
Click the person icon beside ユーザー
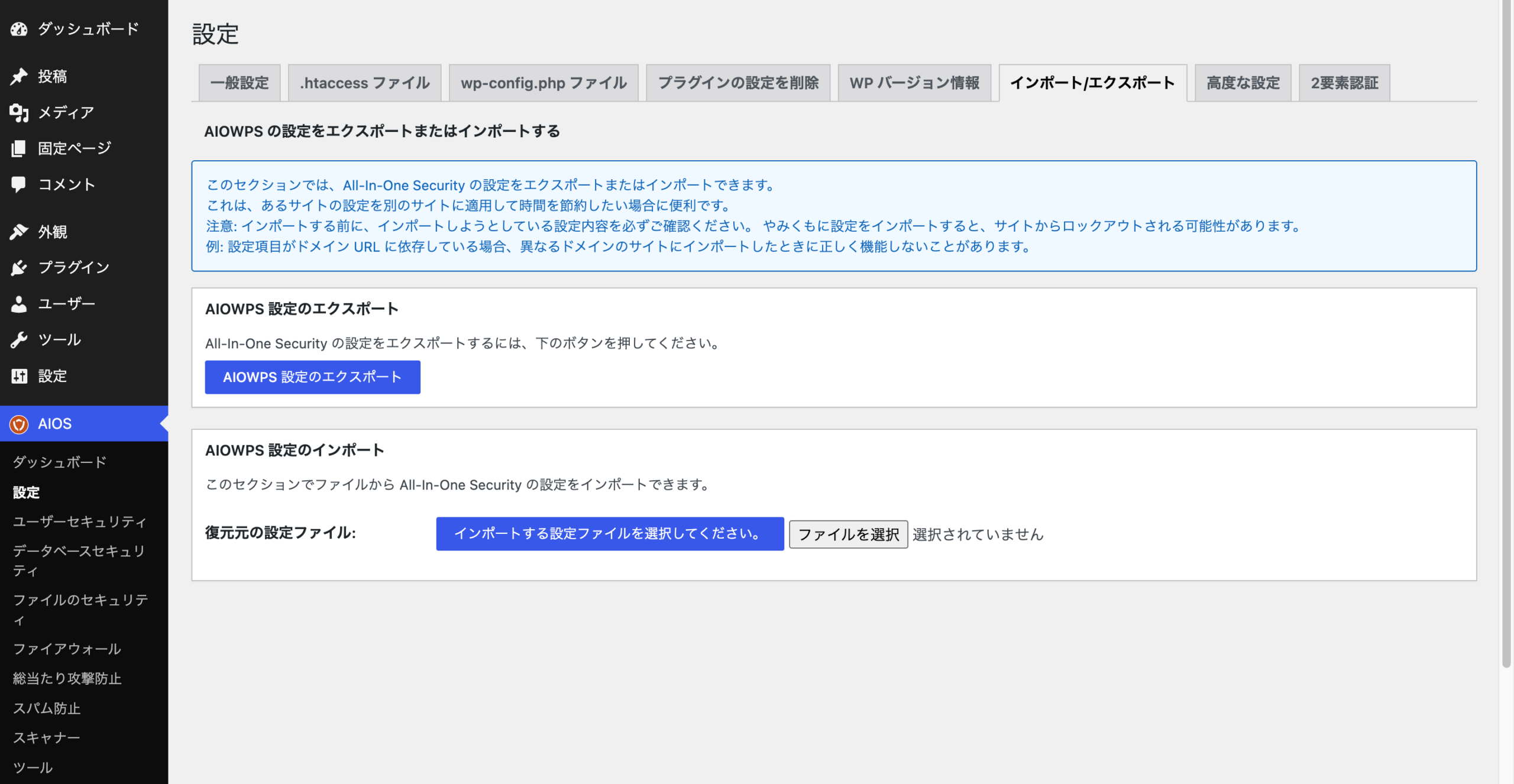point(19,304)
